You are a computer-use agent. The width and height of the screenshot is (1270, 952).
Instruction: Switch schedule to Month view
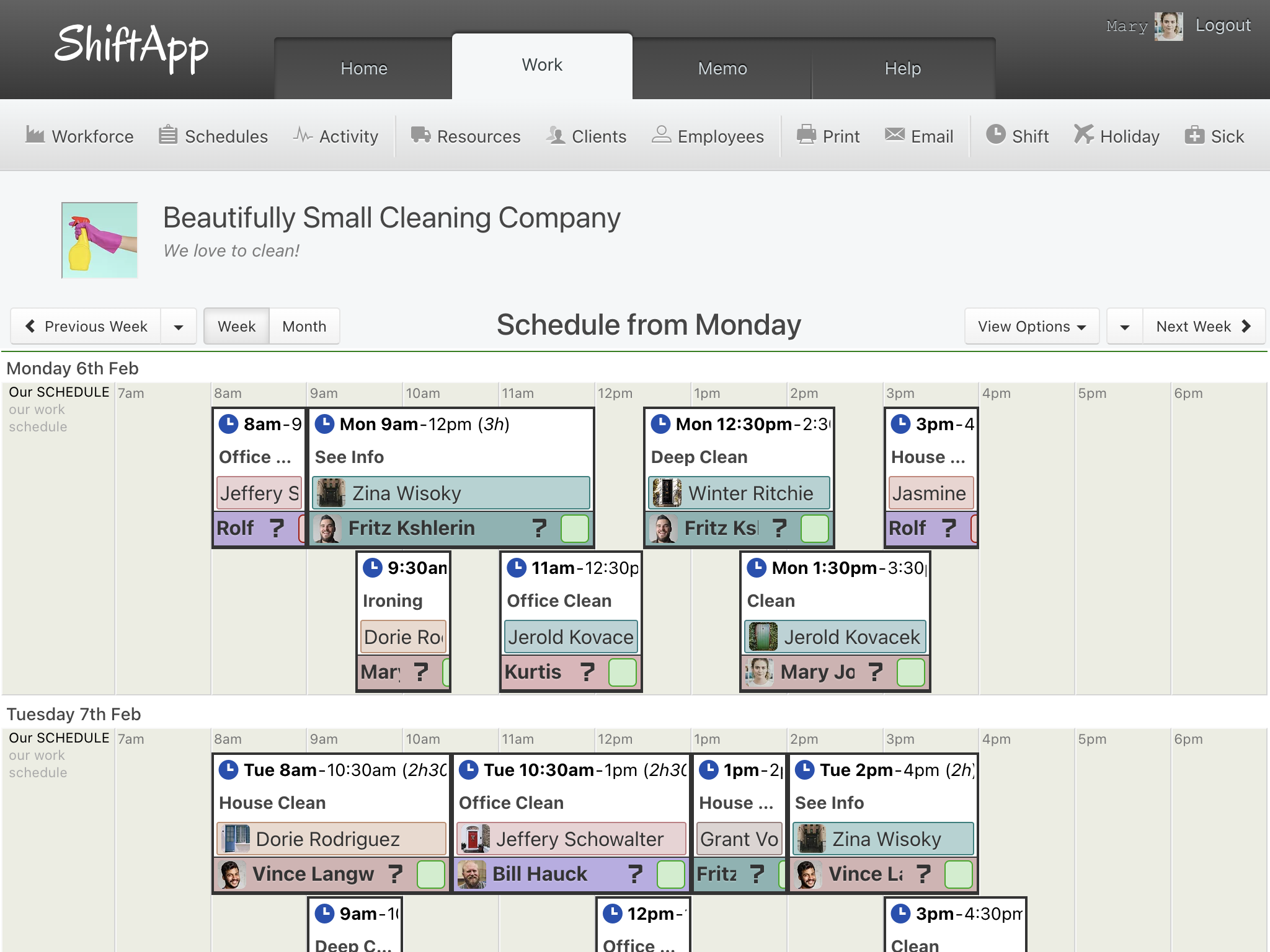pyautogui.click(x=304, y=327)
